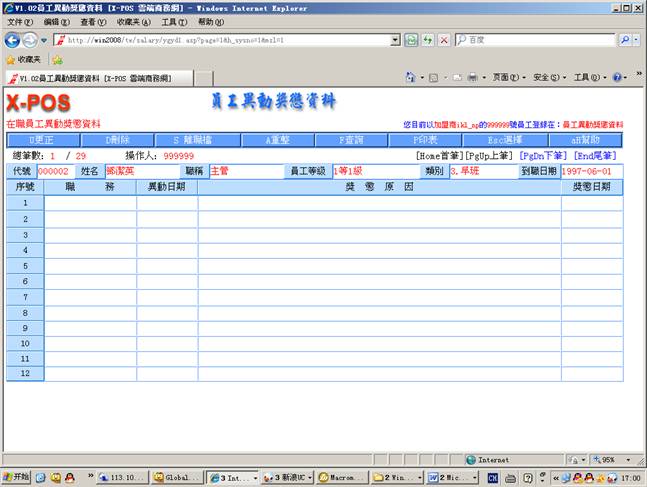The height and width of the screenshot is (487, 647).
Task: Click the 收藏夹 star icon
Action: [x=11, y=59]
